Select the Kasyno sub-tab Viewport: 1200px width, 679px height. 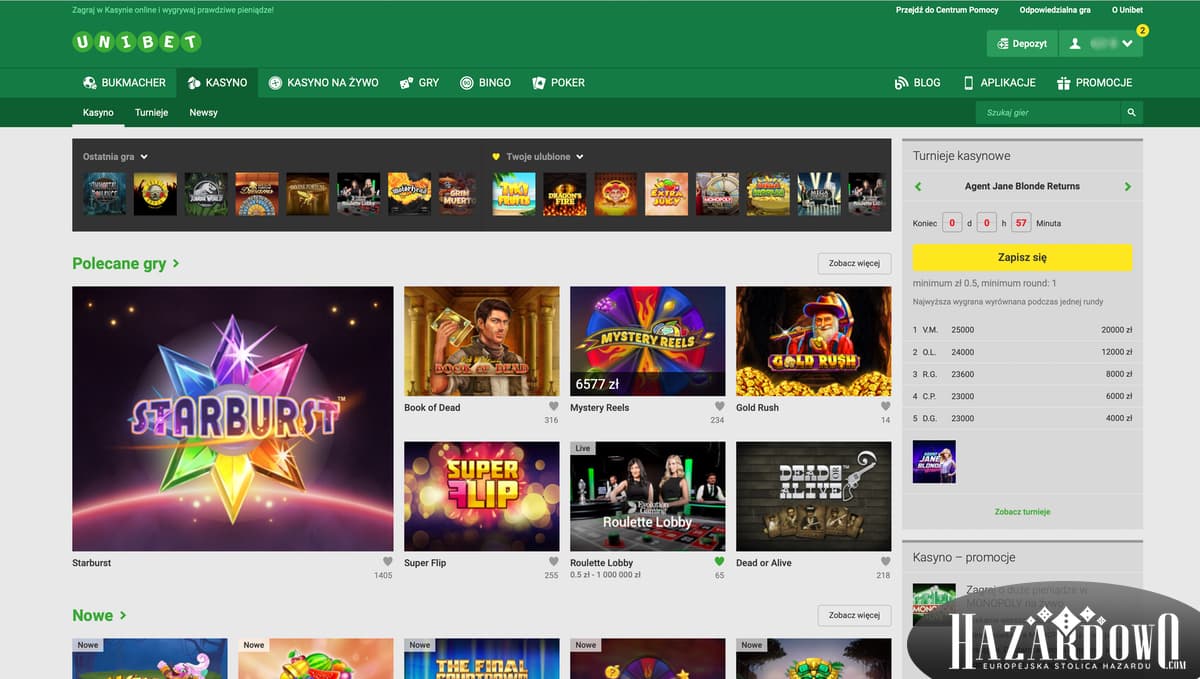pyautogui.click(x=98, y=113)
